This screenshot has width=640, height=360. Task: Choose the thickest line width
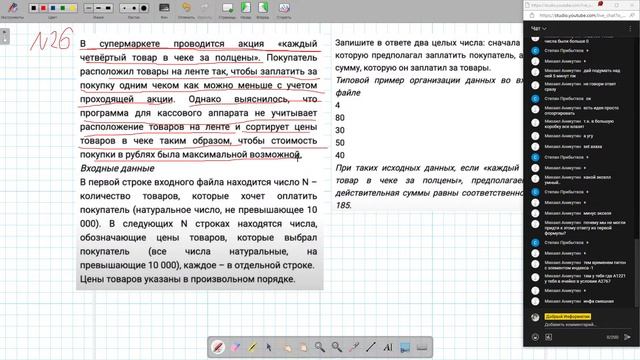108,8
